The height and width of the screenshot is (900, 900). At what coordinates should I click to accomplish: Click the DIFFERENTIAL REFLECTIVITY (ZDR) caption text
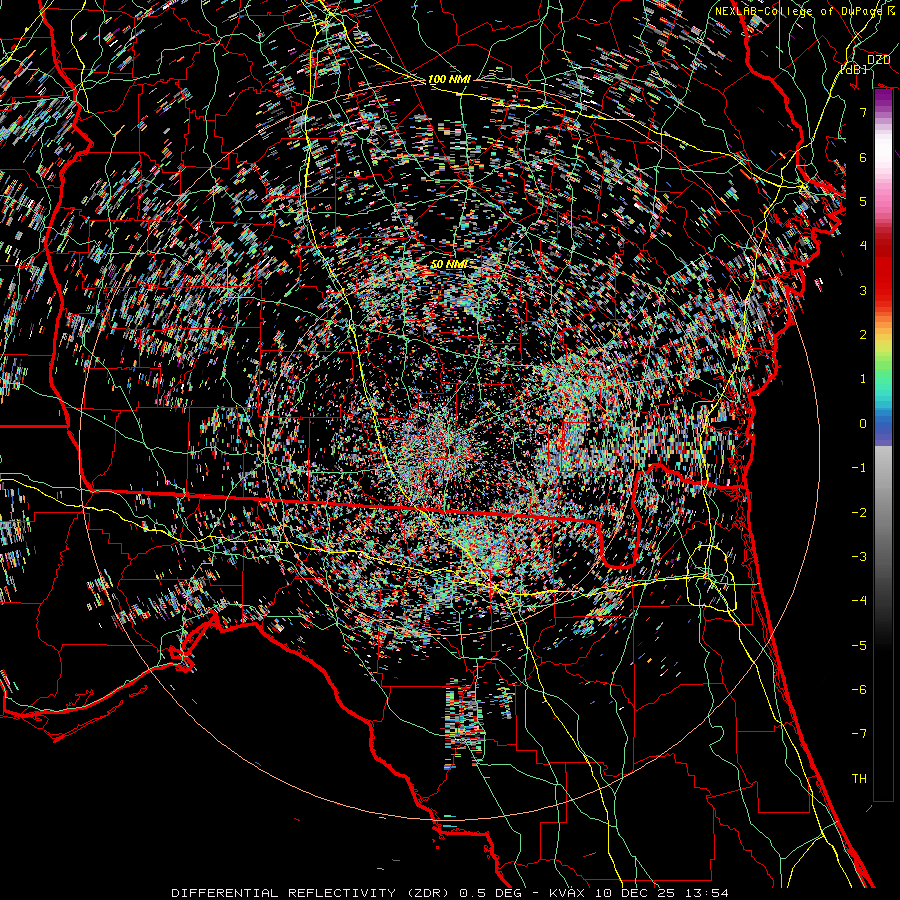(x=313, y=893)
